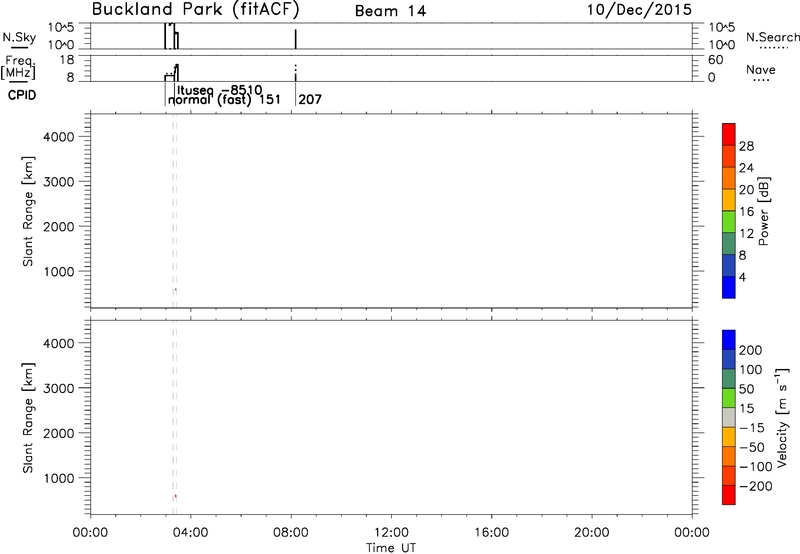
Task: Click the 'Buckland Park (fitACF)' title
Action: click(195, 10)
